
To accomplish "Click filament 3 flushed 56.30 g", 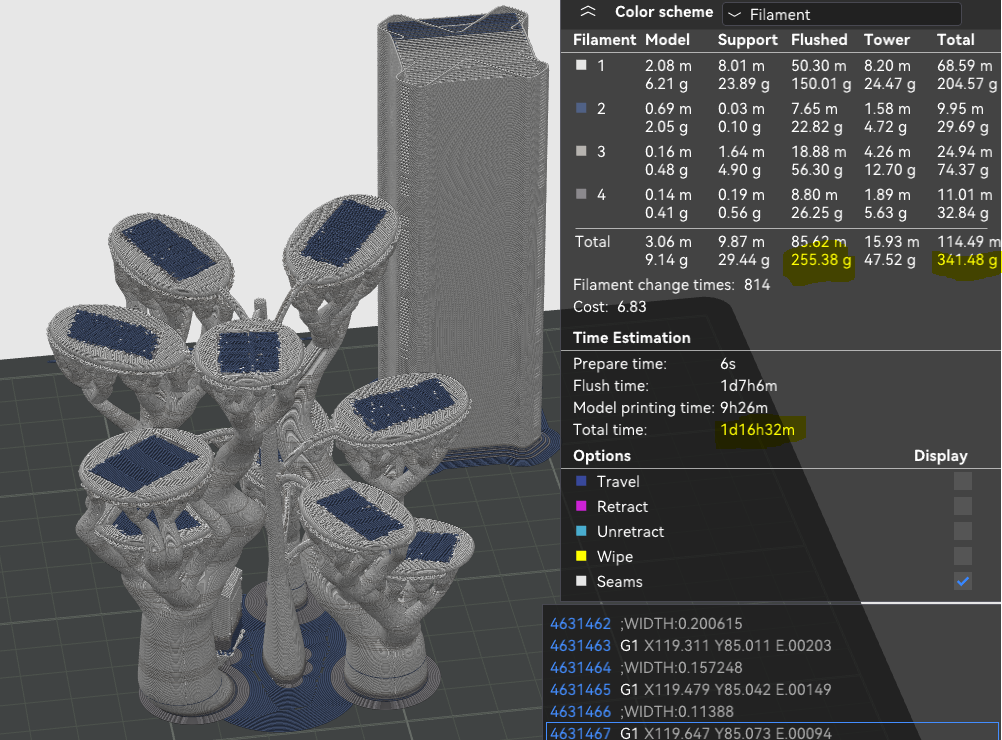I will [x=816, y=169].
